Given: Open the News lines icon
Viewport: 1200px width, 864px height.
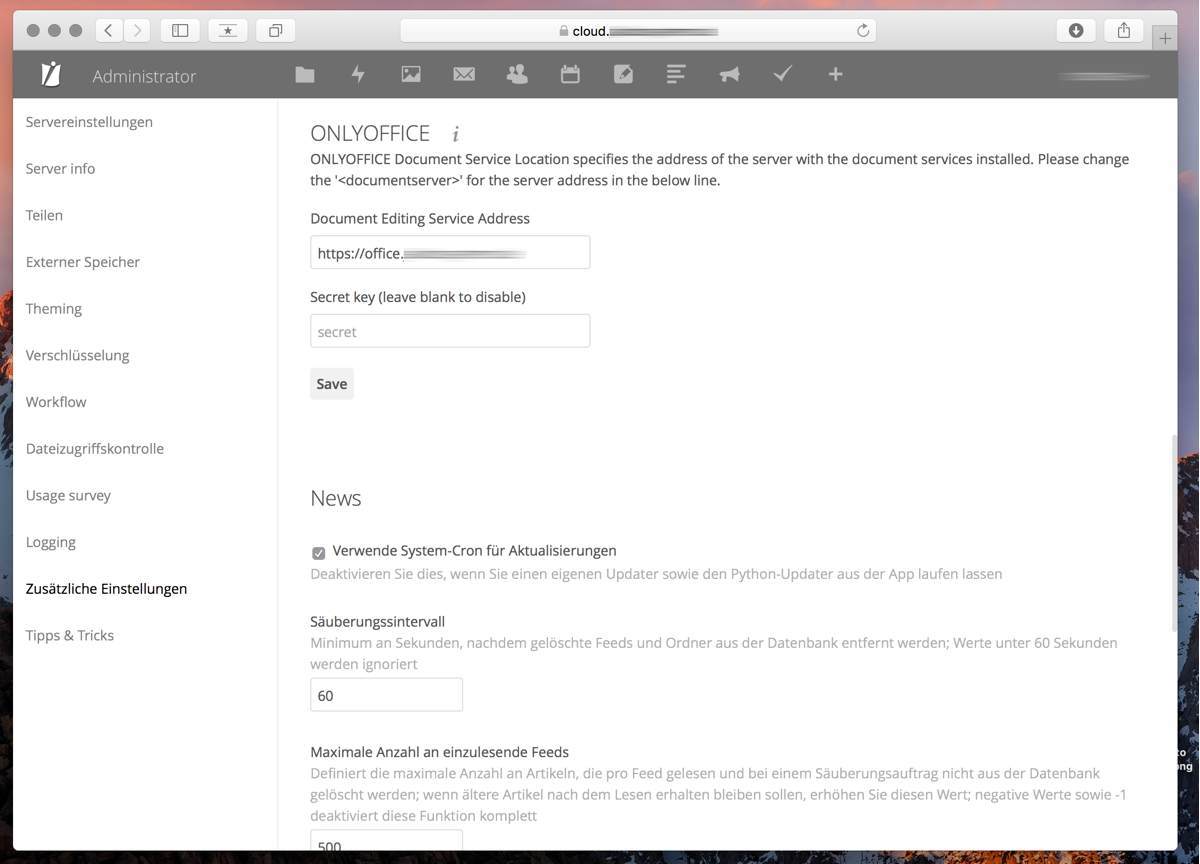Looking at the screenshot, I should point(676,74).
